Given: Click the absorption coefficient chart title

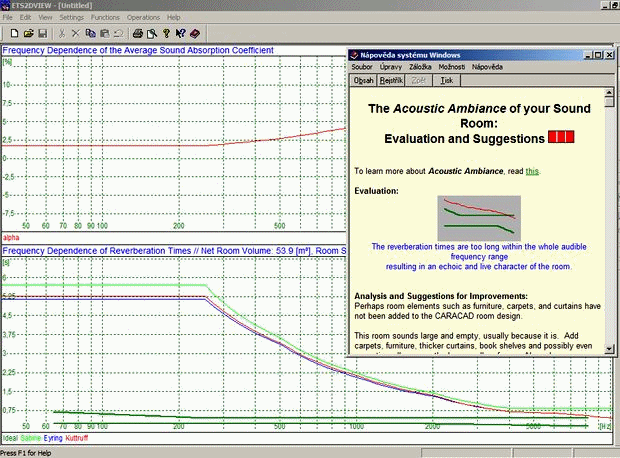Looking at the screenshot, I should pos(138,51).
